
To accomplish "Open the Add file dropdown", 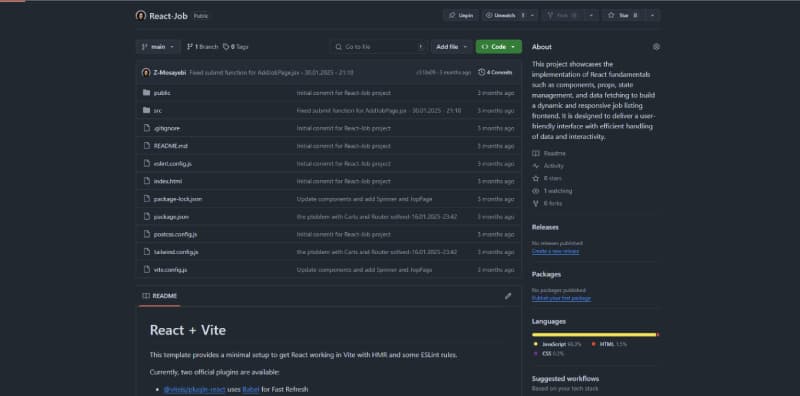I will pyautogui.click(x=451, y=47).
